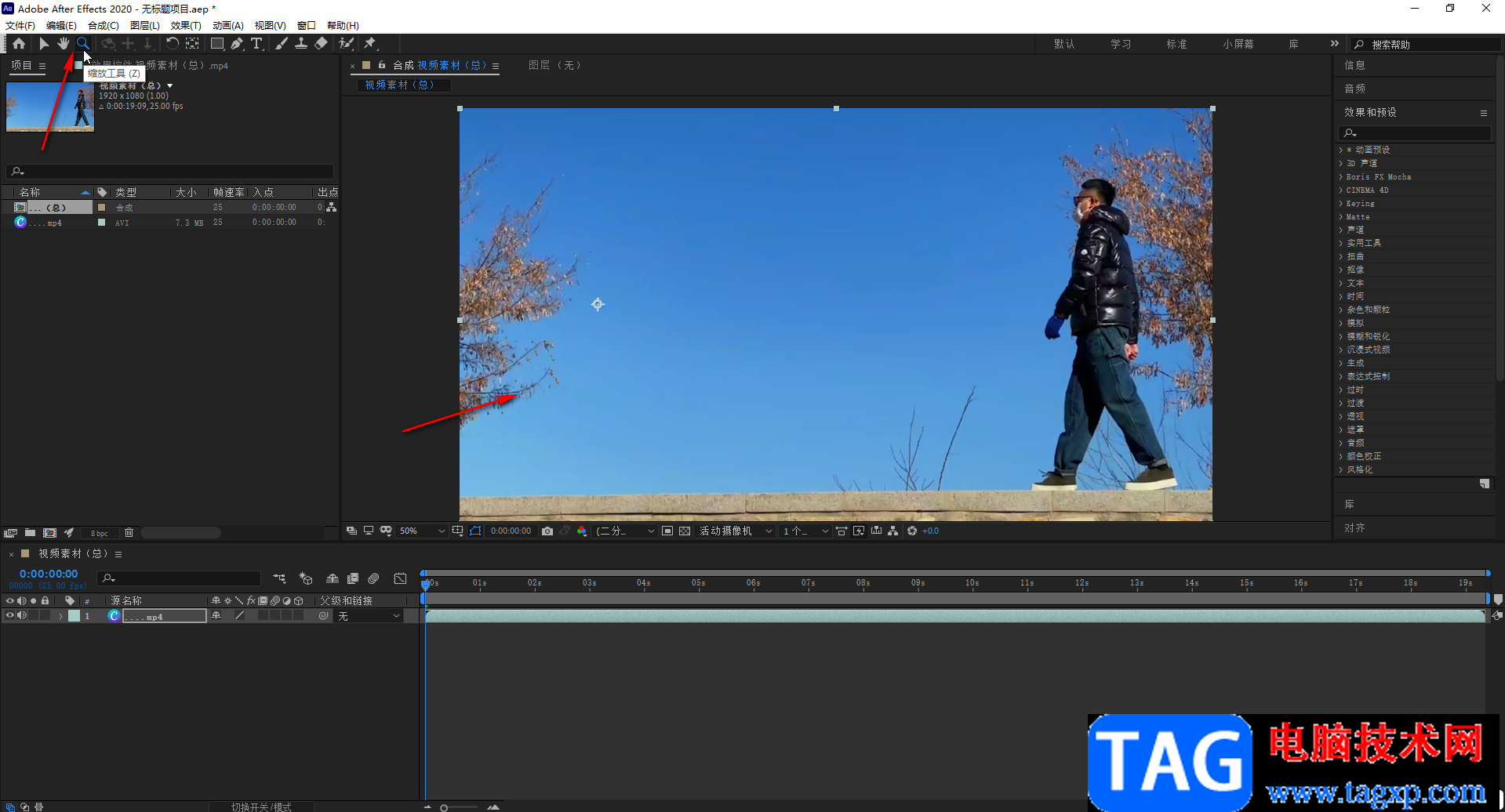
Task: Toggle the transparency grid button
Action: pos(685,531)
